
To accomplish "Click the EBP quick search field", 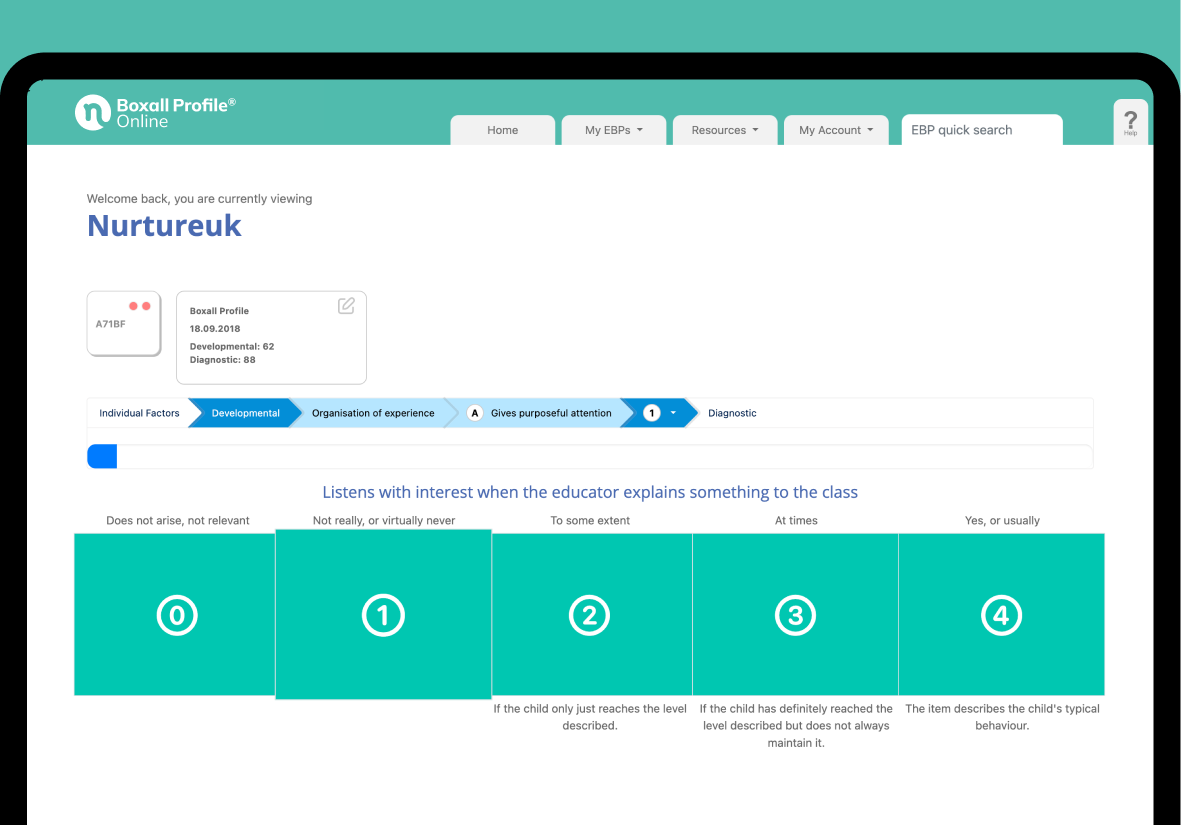I will (981, 130).
